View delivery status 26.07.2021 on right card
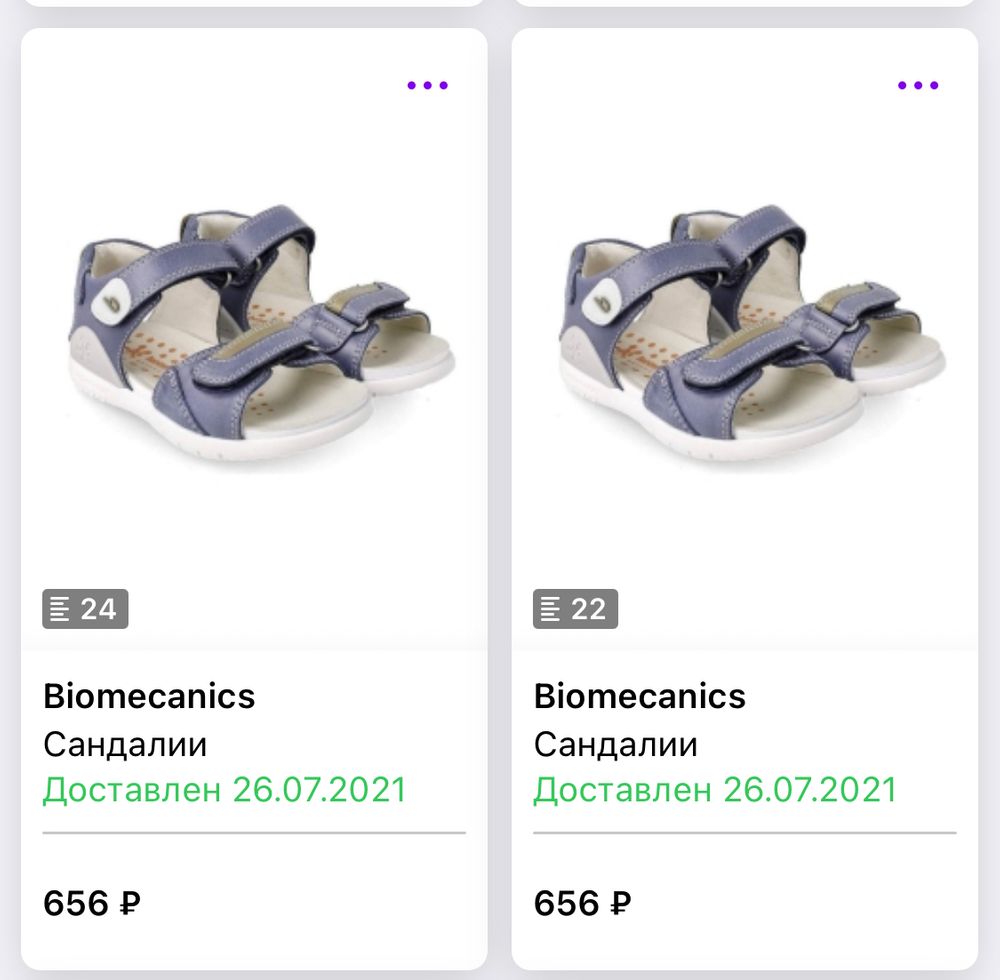Viewport: 1000px width, 980px height. click(x=715, y=790)
